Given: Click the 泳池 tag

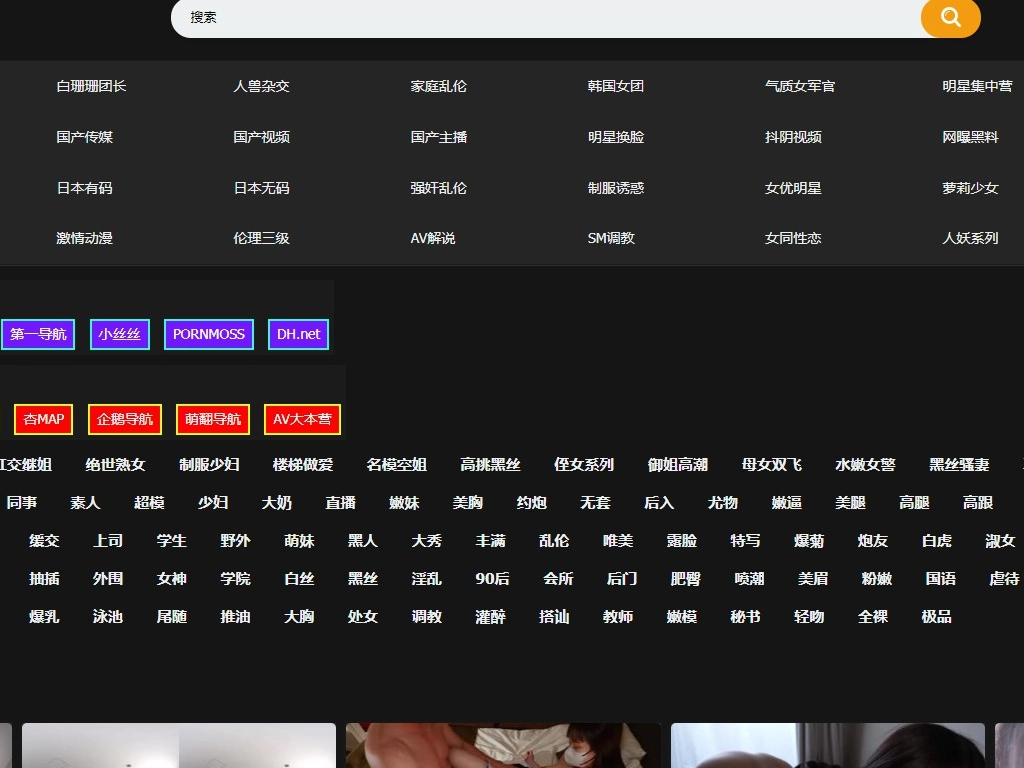Looking at the screenshot, I should pyautogui.click(x=107, y=617).
